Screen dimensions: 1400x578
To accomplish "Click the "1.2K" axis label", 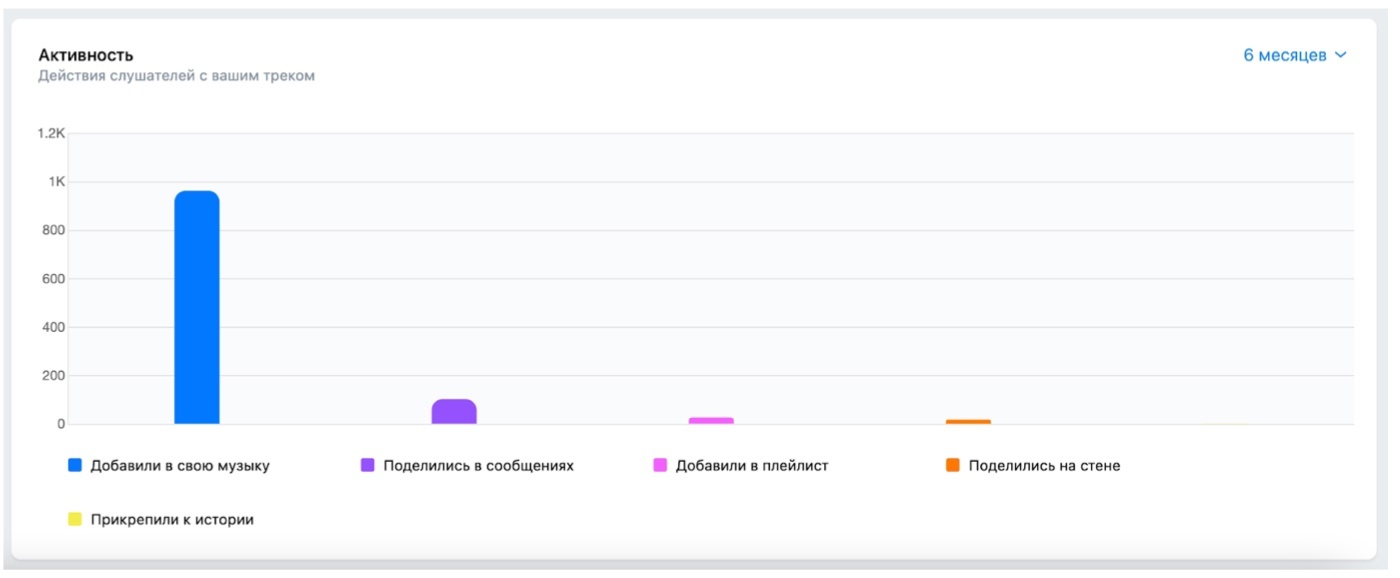I will [x=52, y=134].
